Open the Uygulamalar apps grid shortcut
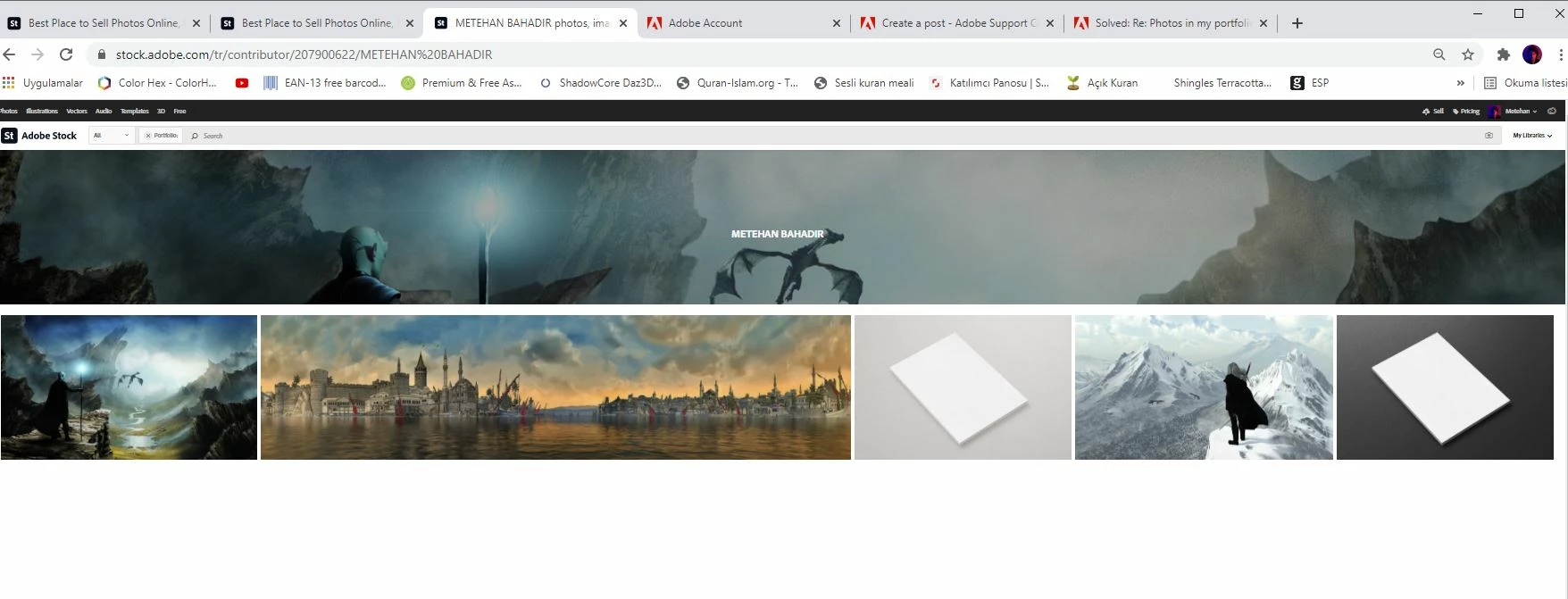 point(43,83)
